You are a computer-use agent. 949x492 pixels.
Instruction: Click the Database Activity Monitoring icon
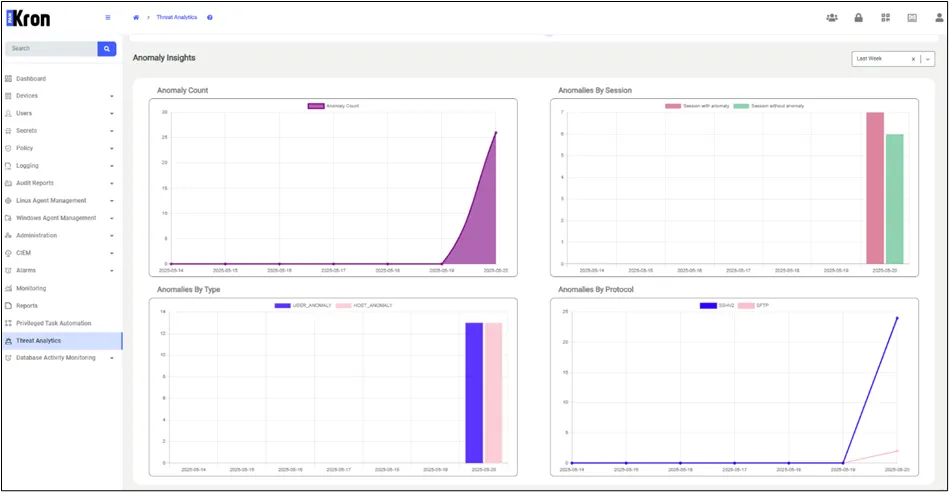(8, 358)
